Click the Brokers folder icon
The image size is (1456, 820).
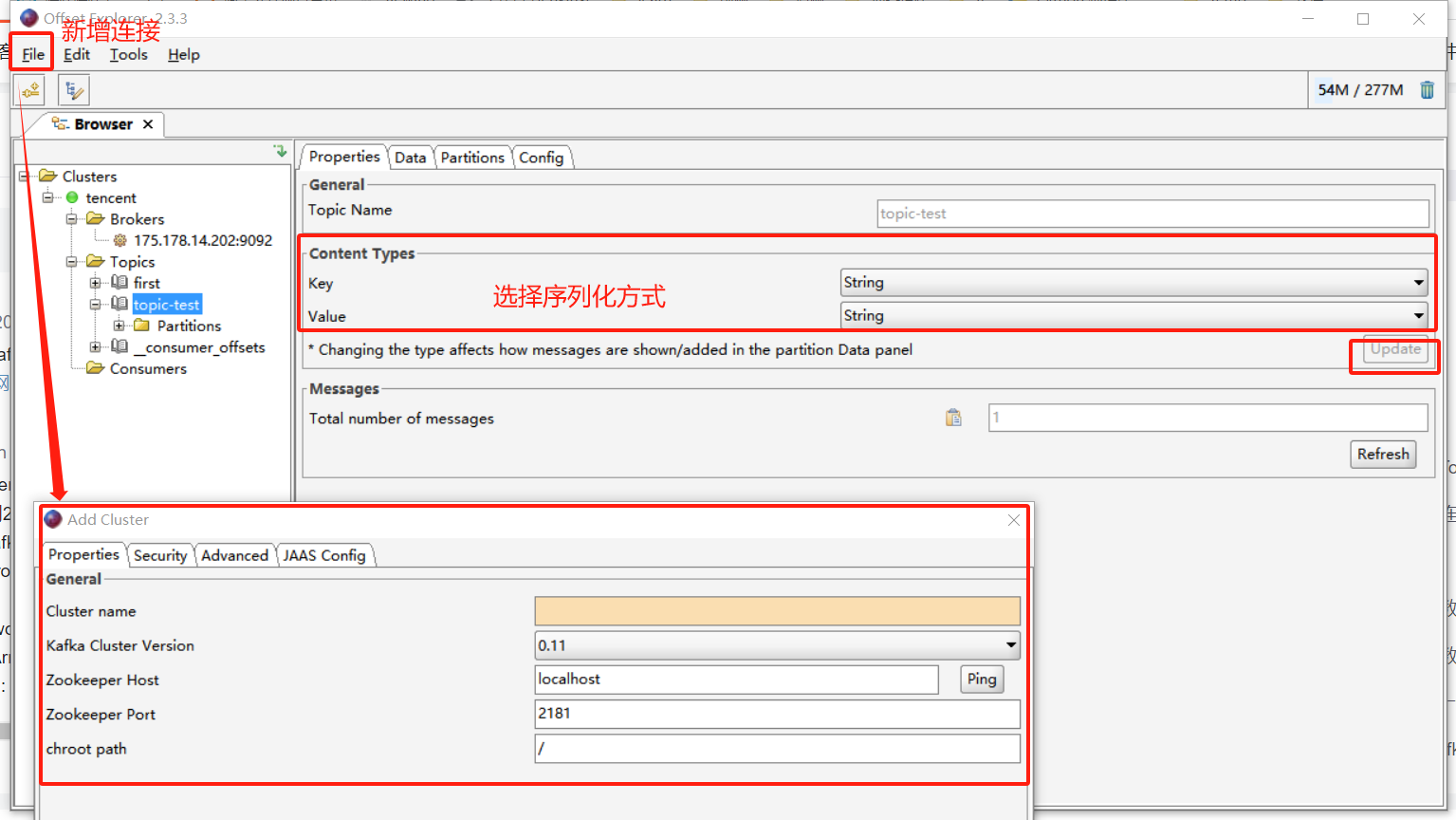(95, 218)
